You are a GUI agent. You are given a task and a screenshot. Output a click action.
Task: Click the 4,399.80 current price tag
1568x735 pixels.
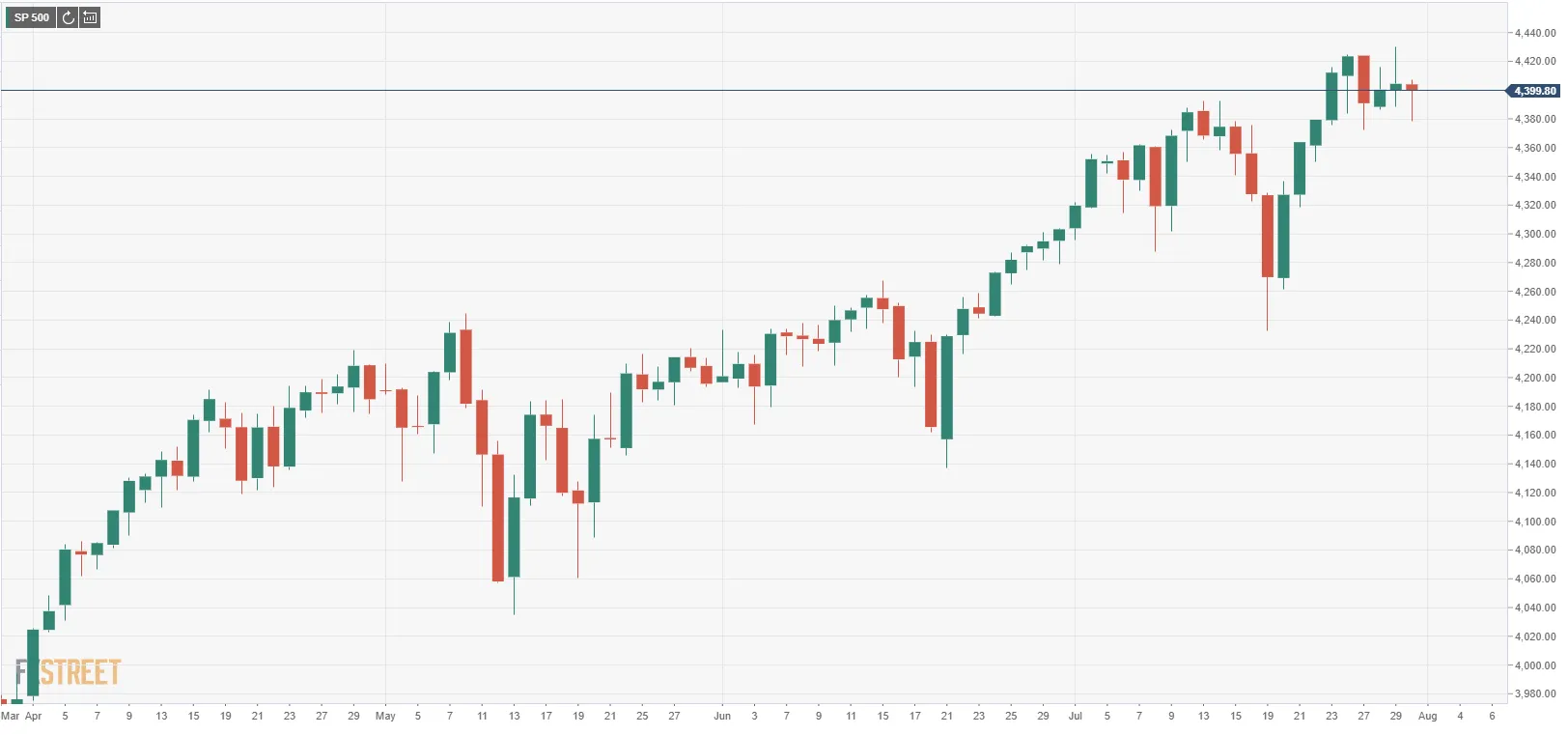(x=1534, y=91)
